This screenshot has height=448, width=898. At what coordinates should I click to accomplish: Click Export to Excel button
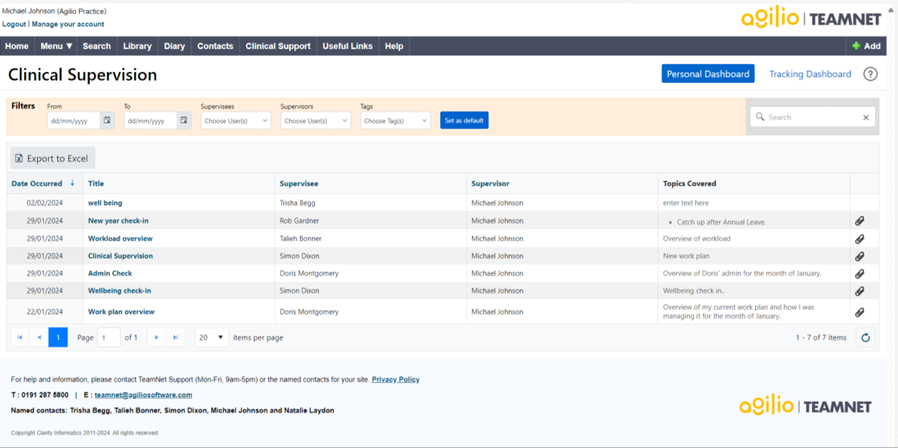53,158
